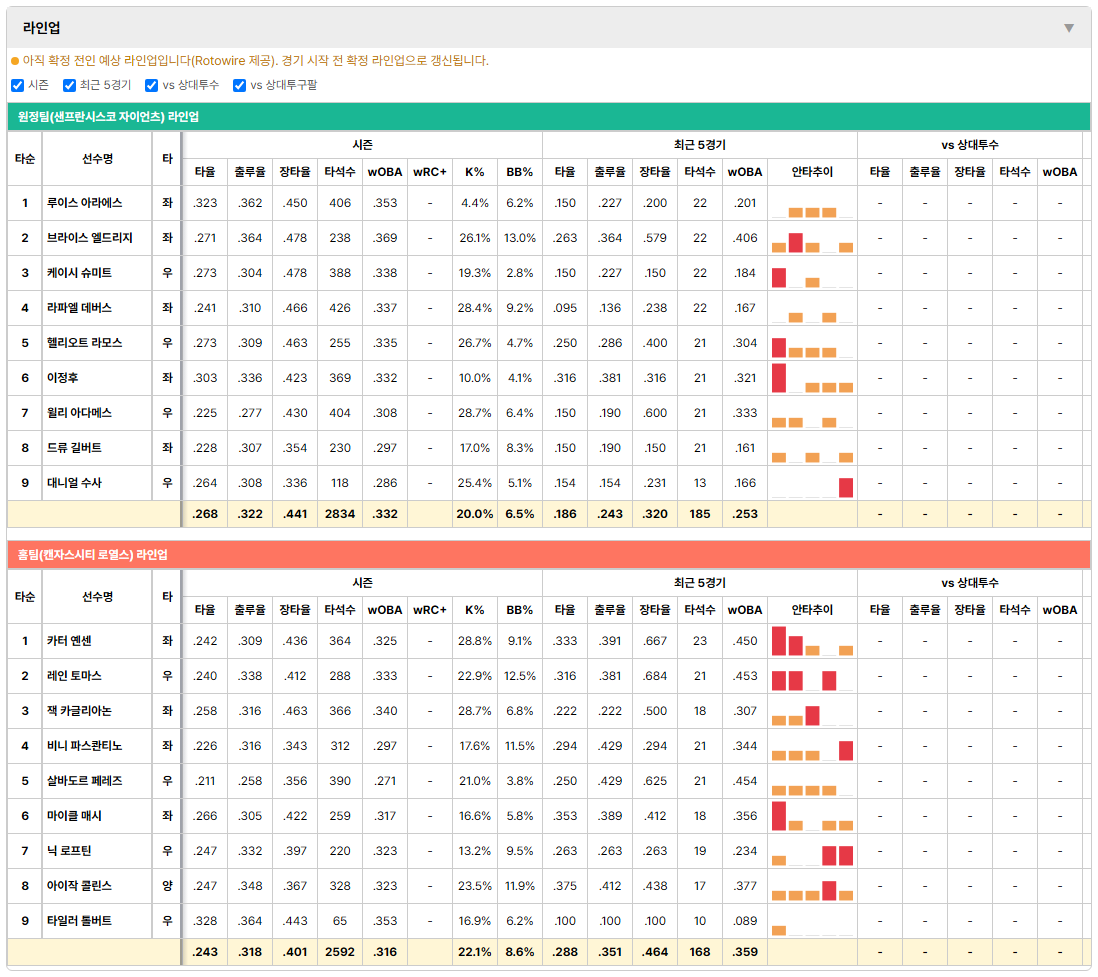Click 이정후's hit trend bar chart
Screen dimensions: 1098x977
point(812,378)
